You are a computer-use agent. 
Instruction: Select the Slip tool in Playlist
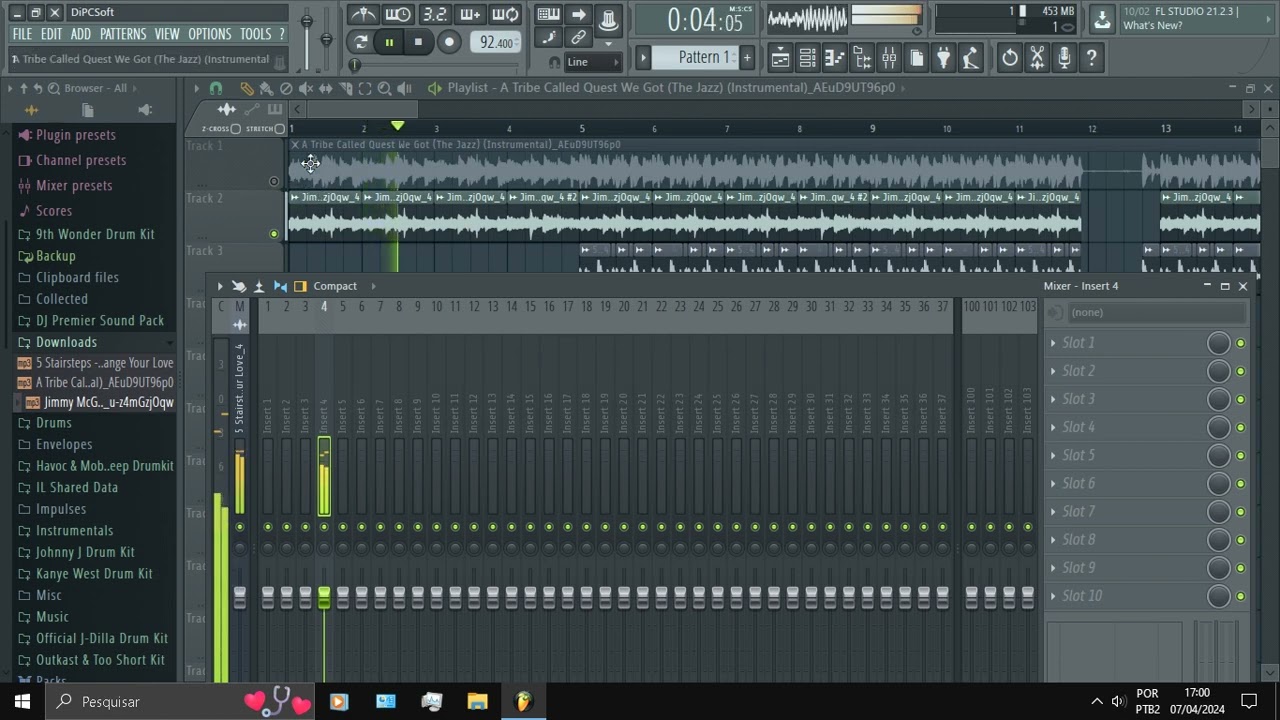[x=326, y=88]
